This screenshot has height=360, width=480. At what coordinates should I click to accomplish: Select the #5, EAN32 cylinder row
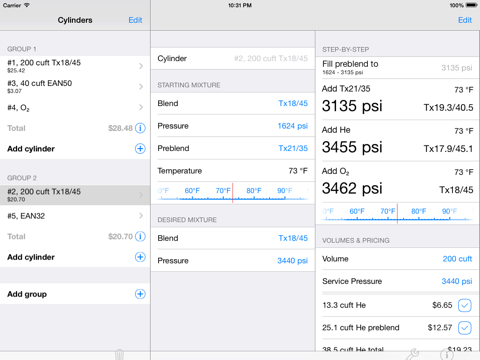click(75, 216)
